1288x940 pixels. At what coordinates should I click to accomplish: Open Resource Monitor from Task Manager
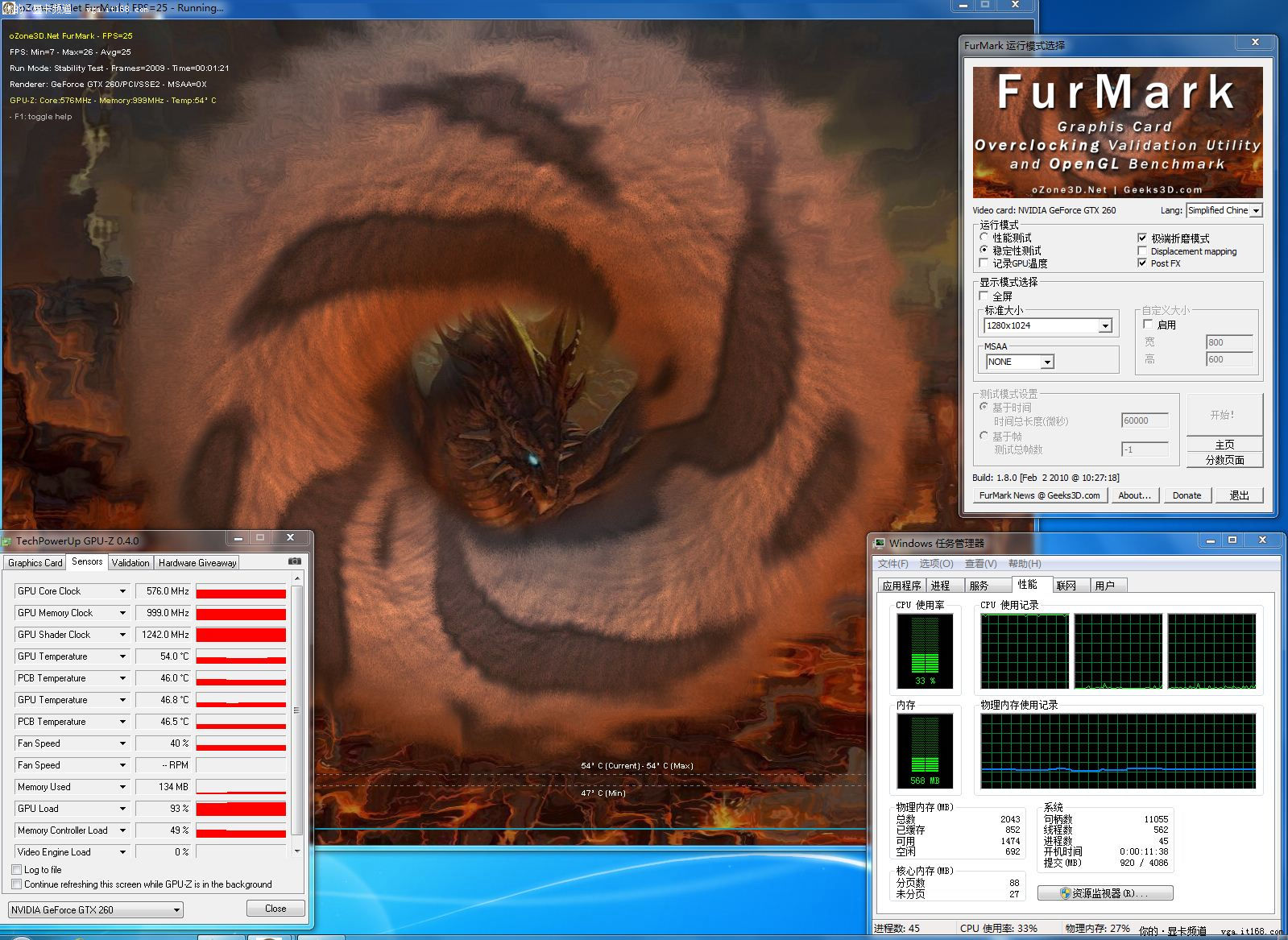click(x=1105, y=893)
